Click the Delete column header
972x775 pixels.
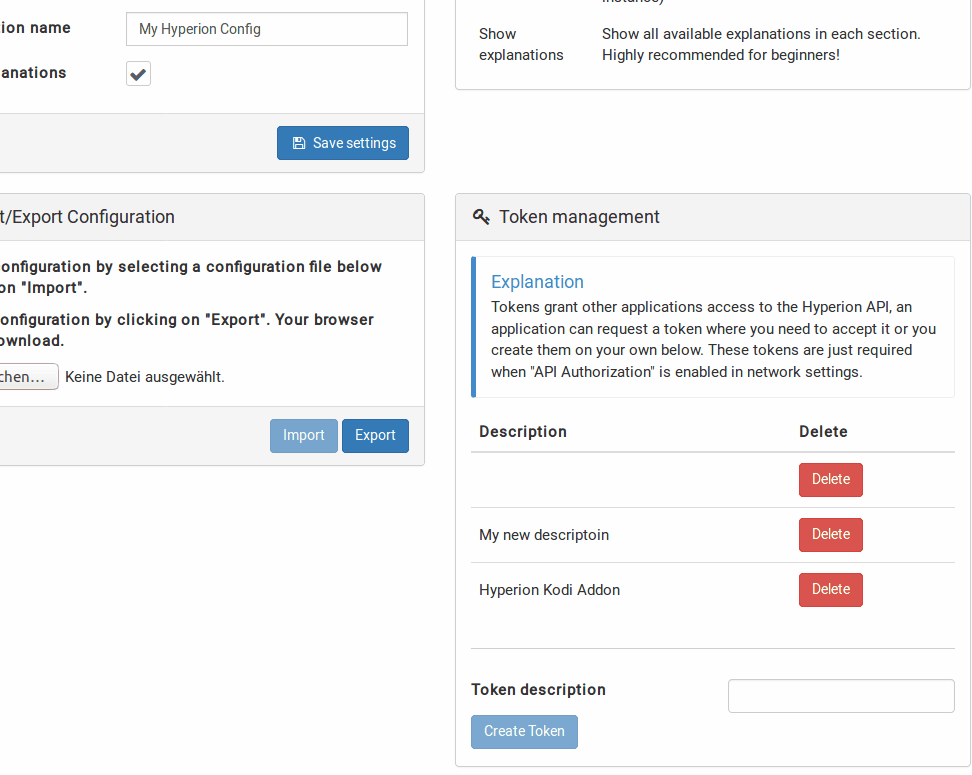[x=823, y=431]
